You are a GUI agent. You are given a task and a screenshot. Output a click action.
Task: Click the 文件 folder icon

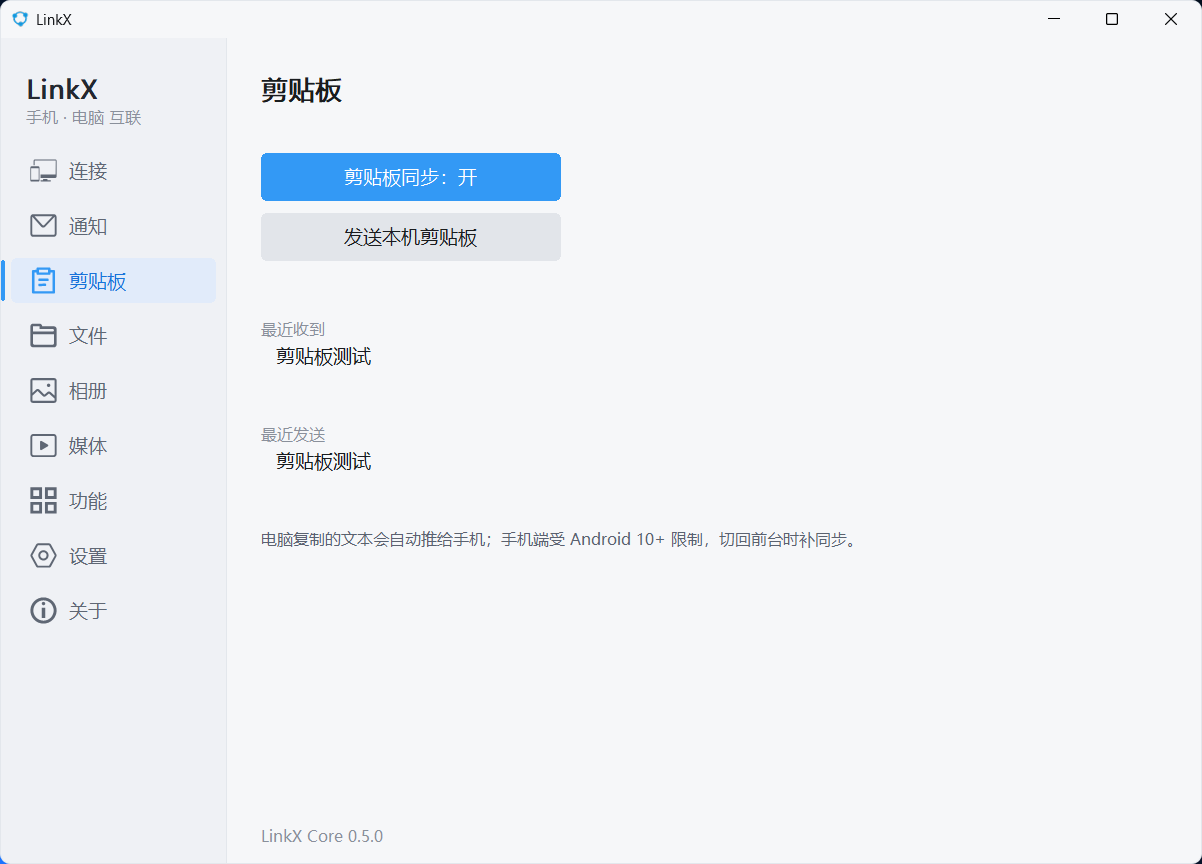point(43,336)
